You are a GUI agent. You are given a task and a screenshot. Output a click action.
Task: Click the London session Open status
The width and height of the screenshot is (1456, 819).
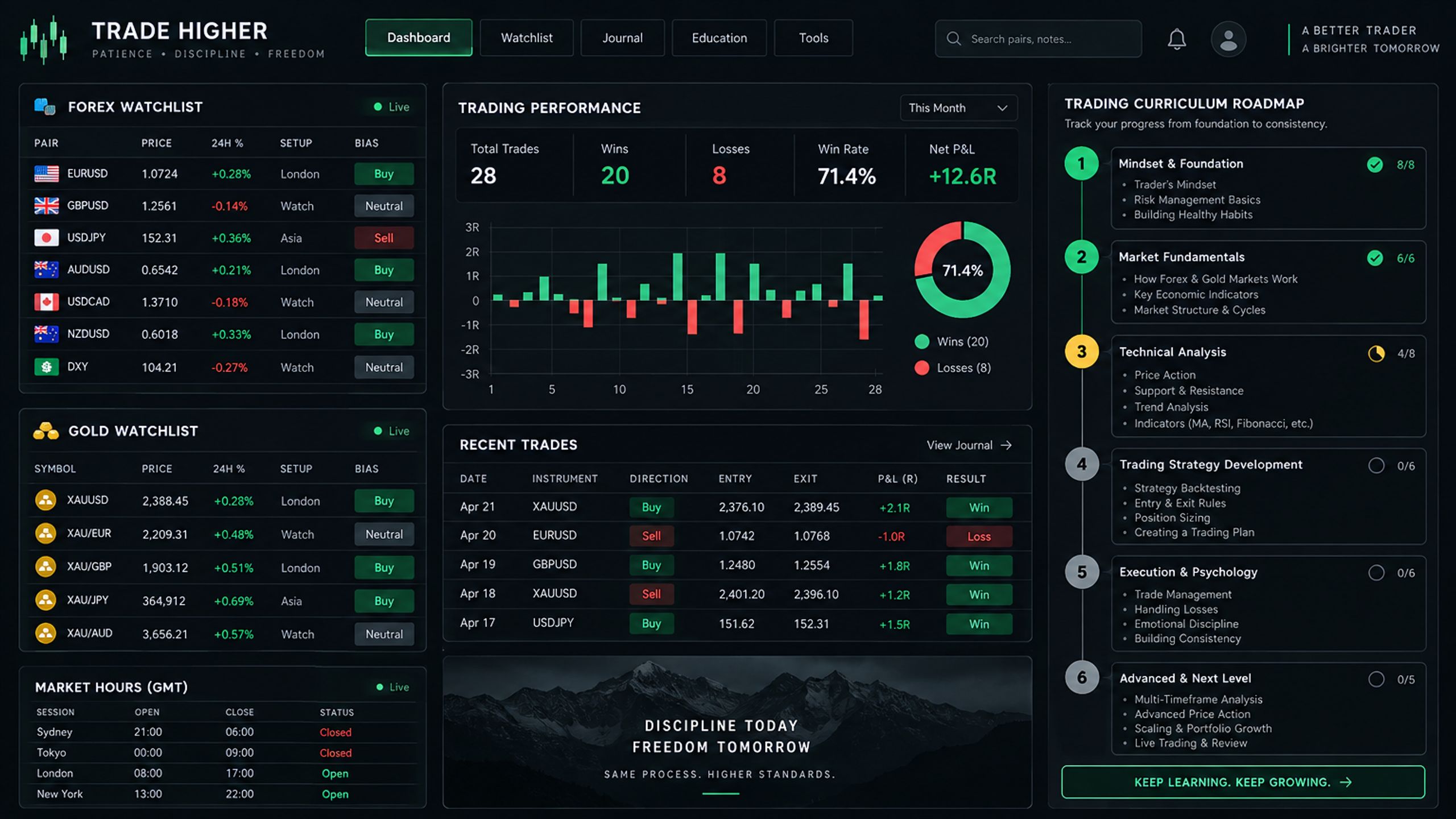(x=335, y=773)
